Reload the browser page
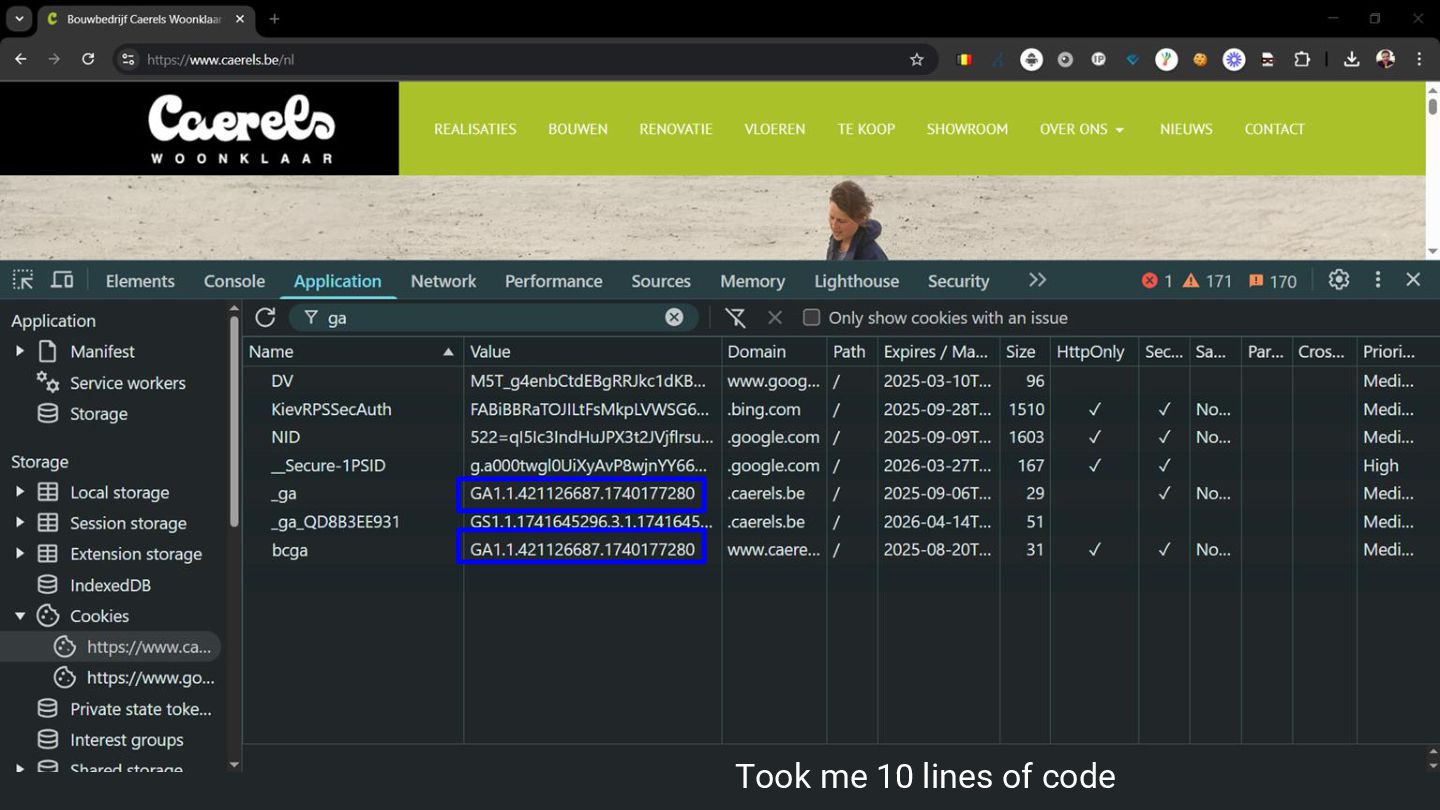Image resolution: width=1440 pixels, height=810 pixels. 88,59
